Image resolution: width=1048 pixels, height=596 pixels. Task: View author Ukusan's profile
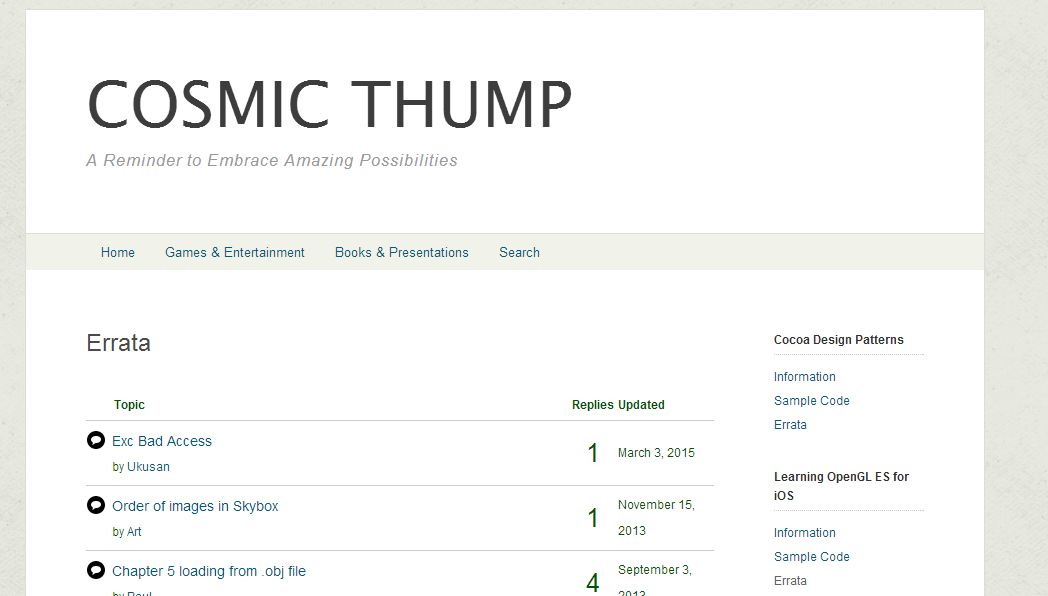pos(148,467)
